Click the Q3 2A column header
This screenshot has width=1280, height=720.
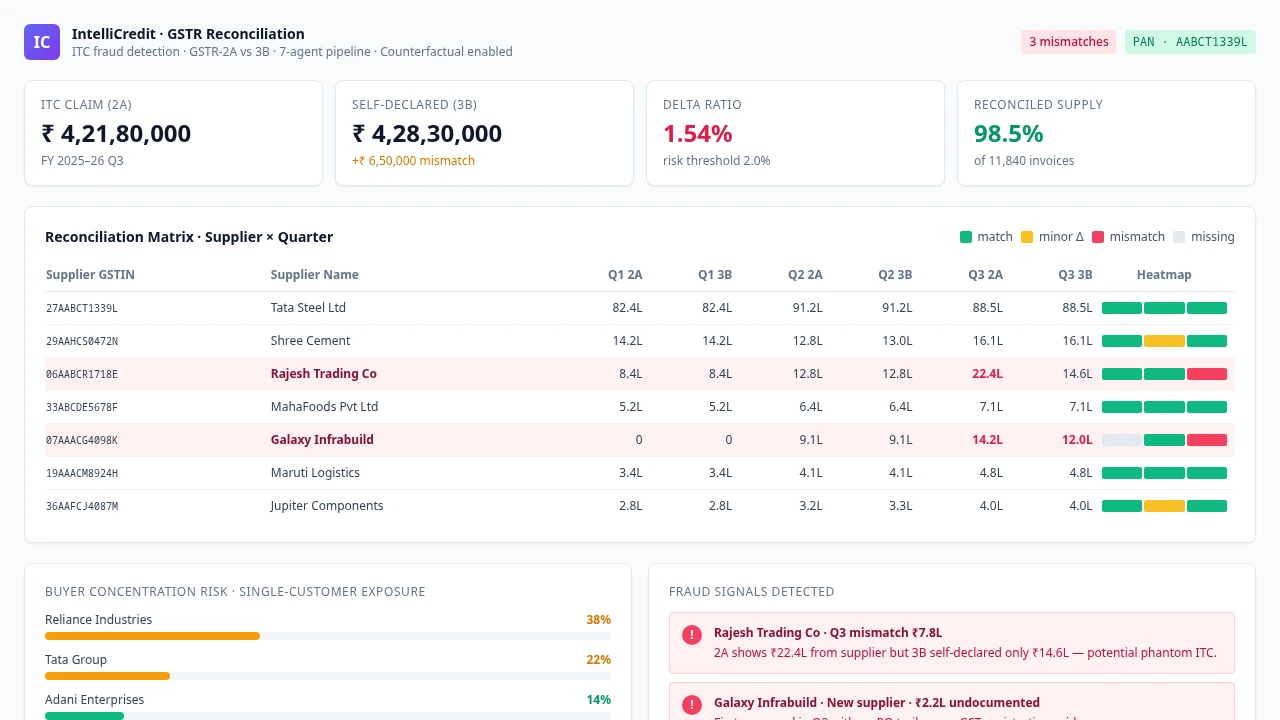pyautogui.click(x=985, y=275)
